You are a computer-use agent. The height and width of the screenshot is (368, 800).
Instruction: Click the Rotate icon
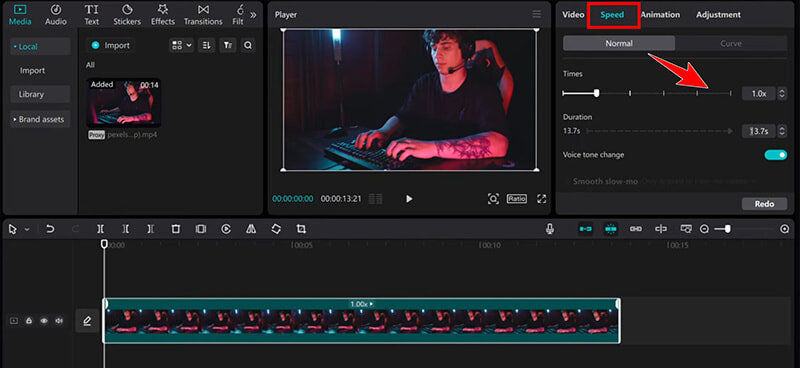click(276, 229)
